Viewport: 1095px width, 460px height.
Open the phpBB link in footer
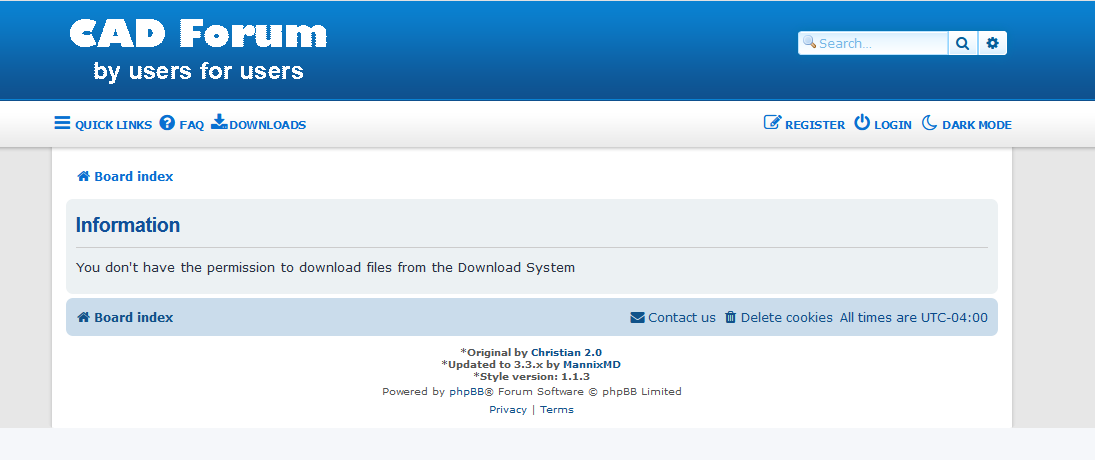coord(467,392)
